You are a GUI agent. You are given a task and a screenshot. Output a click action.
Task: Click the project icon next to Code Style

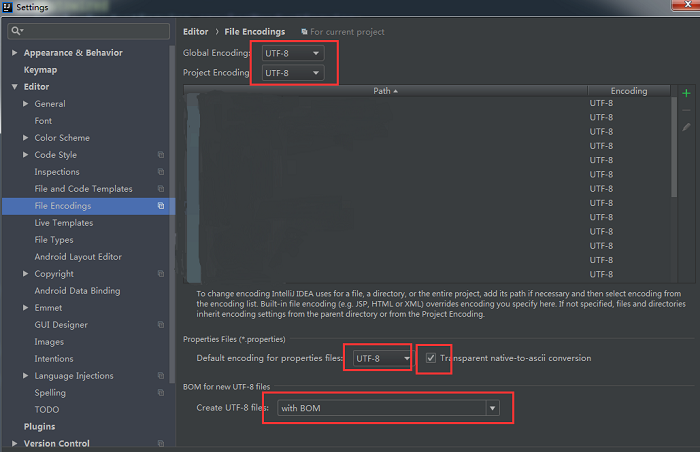161,155
